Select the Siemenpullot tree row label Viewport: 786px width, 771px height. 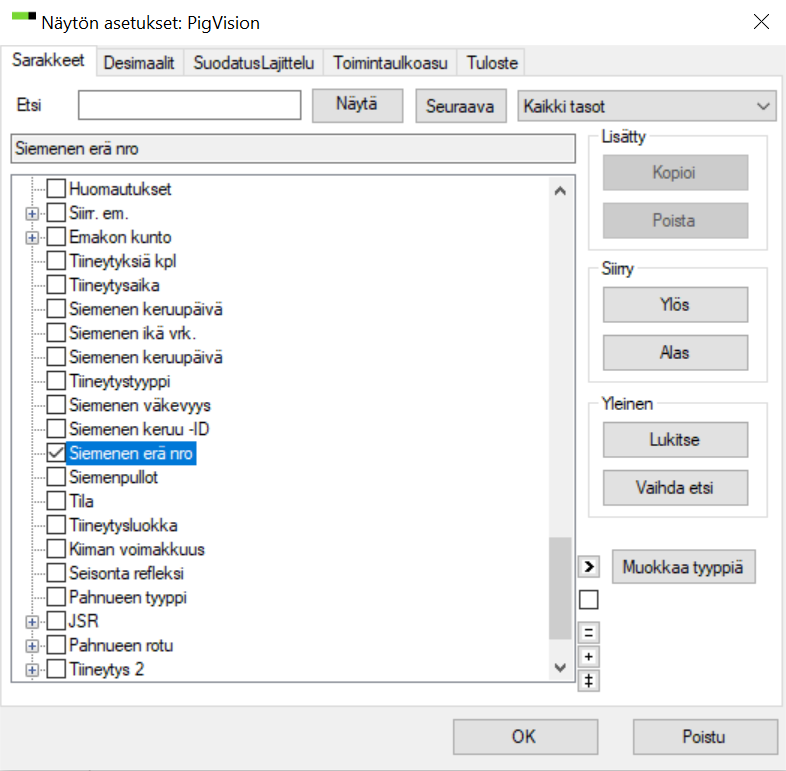pos(113,477)
